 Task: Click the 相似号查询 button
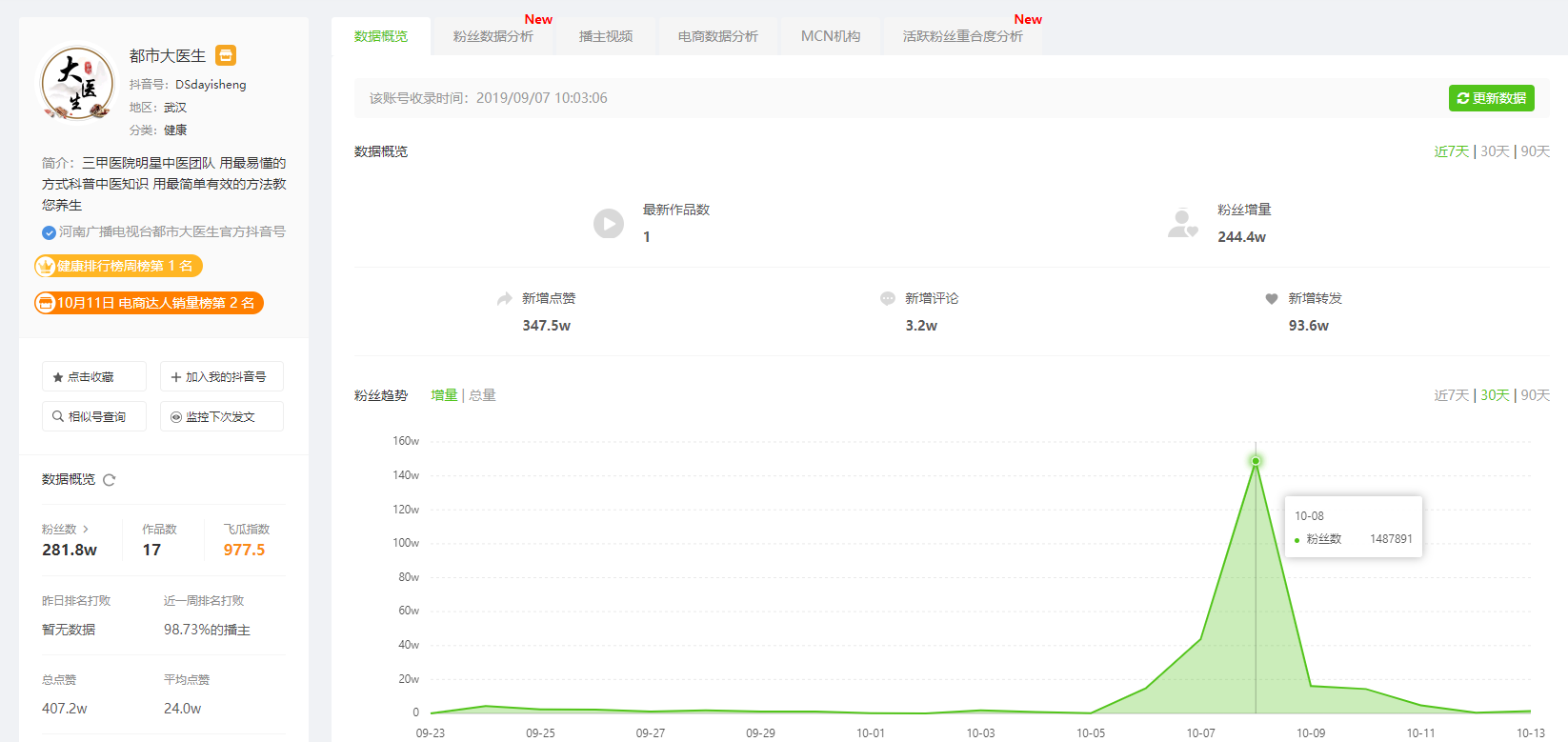pos(94,416)
